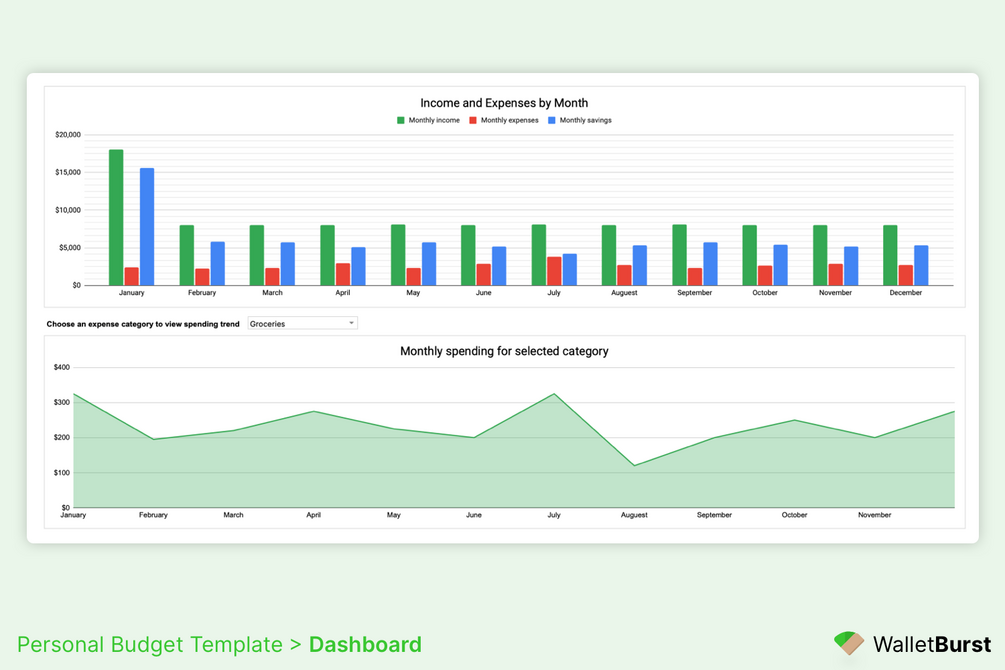Click the 'April' label under the area chart
1005x670 pixels.
click(313, 515)
